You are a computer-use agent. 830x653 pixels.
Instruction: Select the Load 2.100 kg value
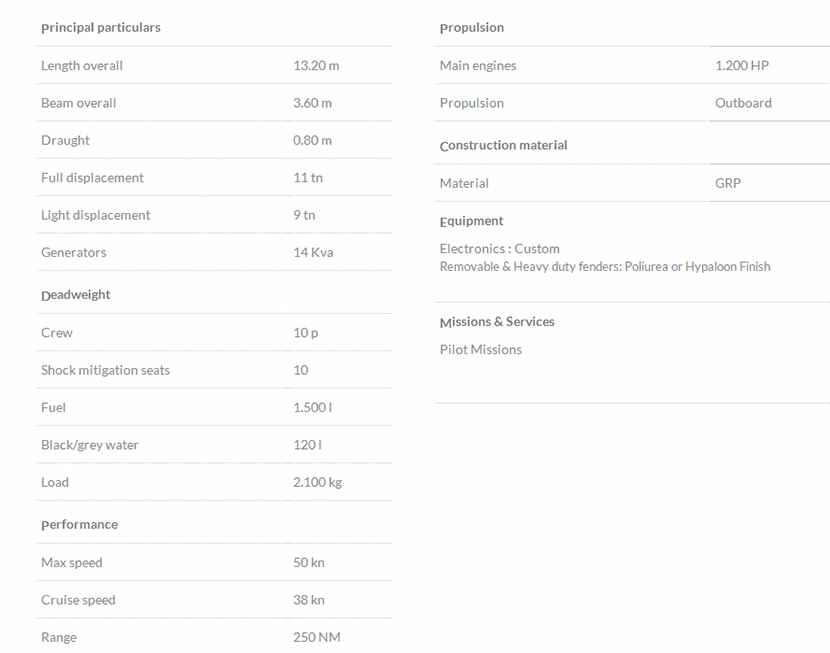click(317, 482)
